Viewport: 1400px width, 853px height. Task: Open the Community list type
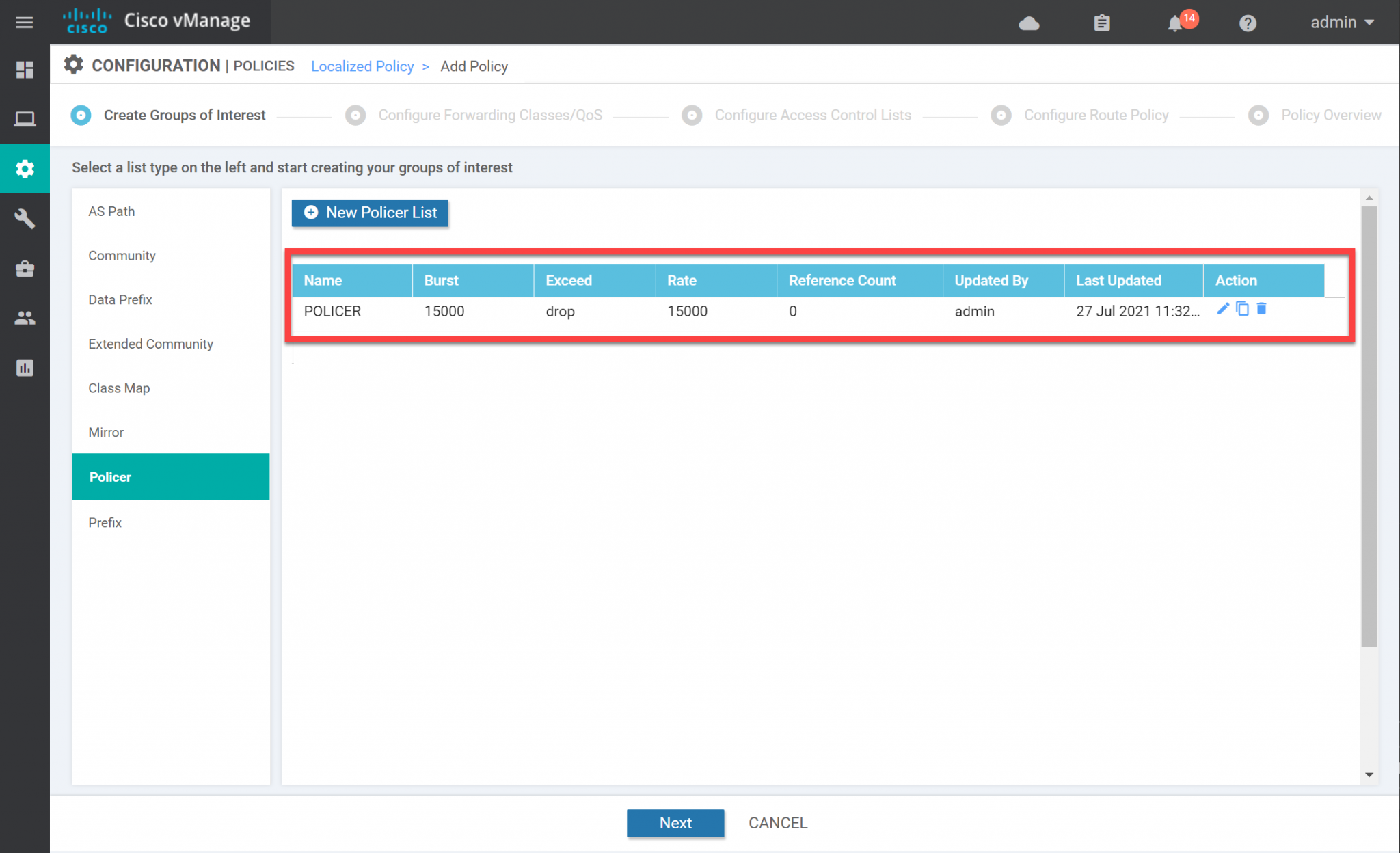(x=122, y=255)
